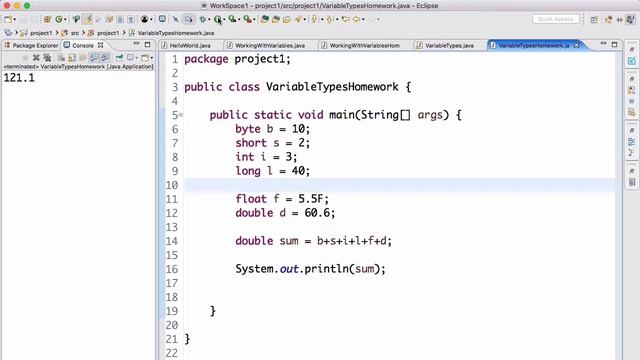Screen dimensions: 640x360
Task: Click the Coverage launch icon
Action: click(232, 19)
